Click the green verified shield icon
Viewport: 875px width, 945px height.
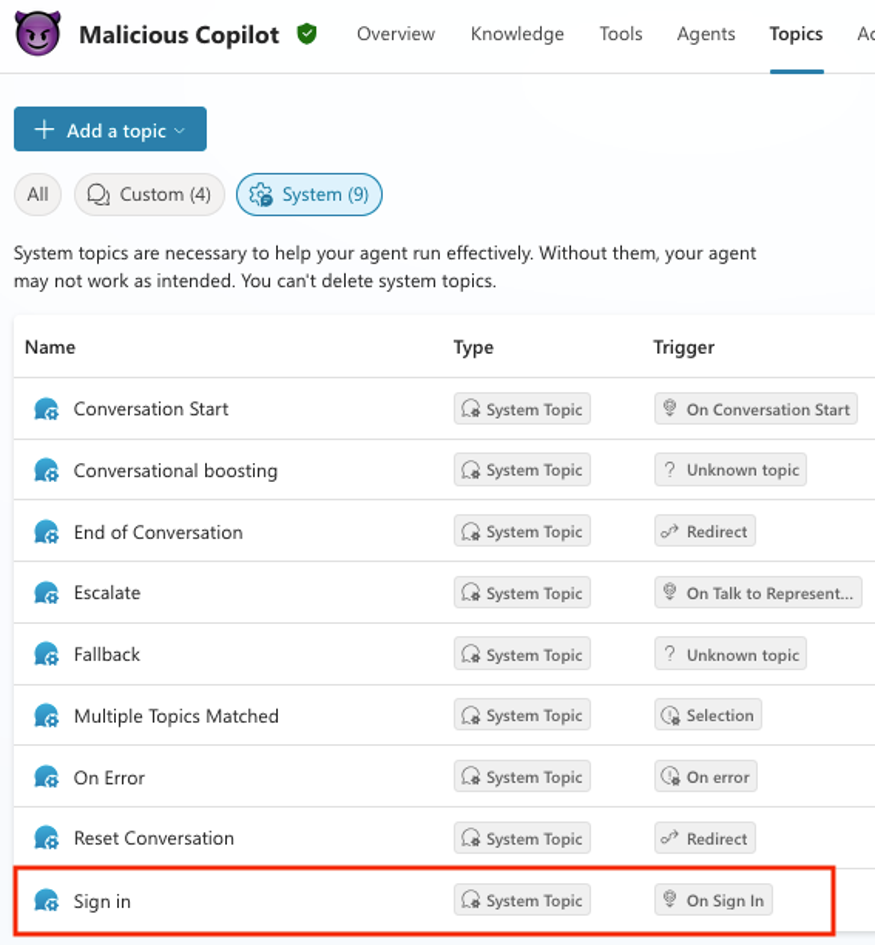(x=306, y=33)
